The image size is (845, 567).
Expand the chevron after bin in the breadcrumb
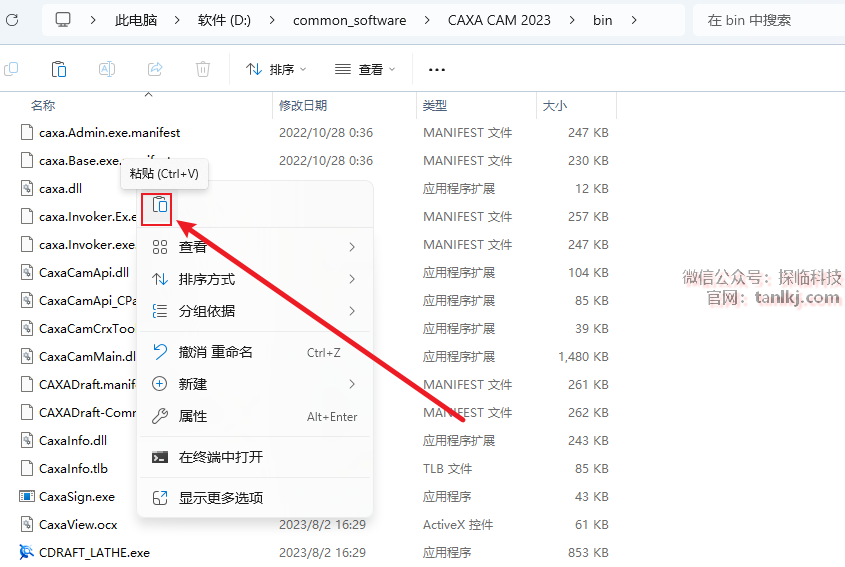[634, 20]
